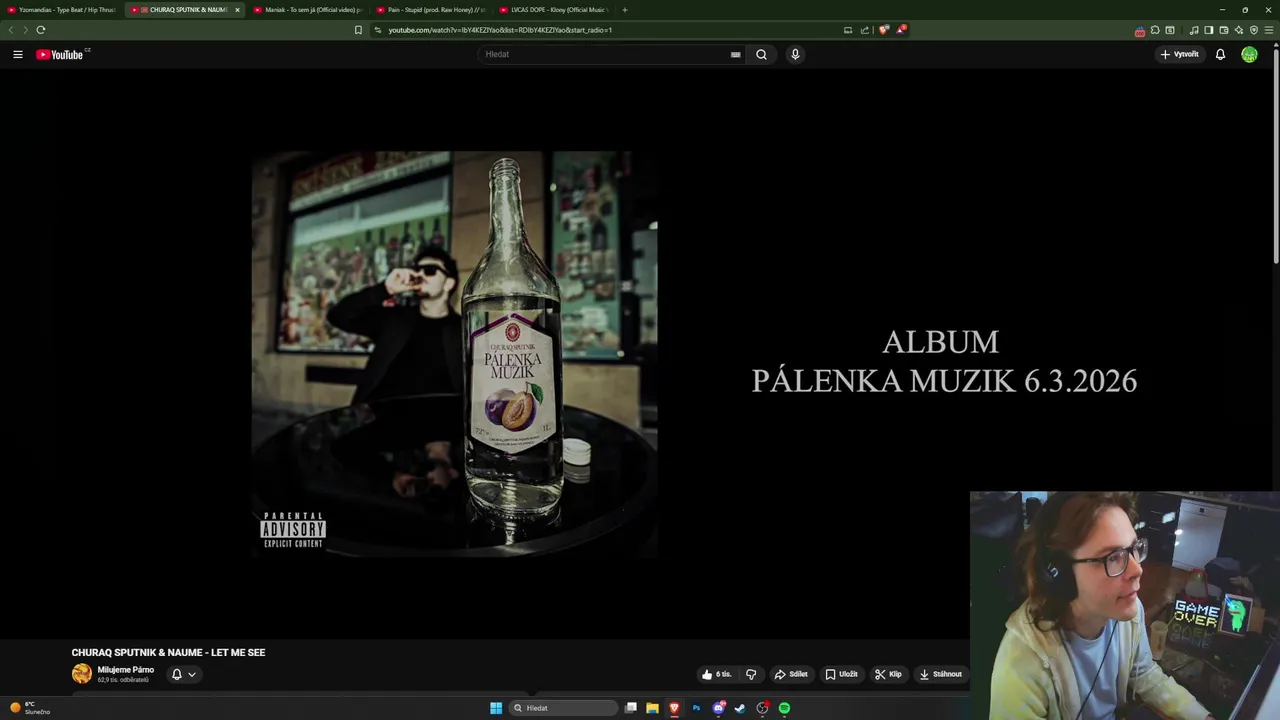1280x720 pixels.
Task: Go forward in browser history
Action: click(x=25, y=30)
